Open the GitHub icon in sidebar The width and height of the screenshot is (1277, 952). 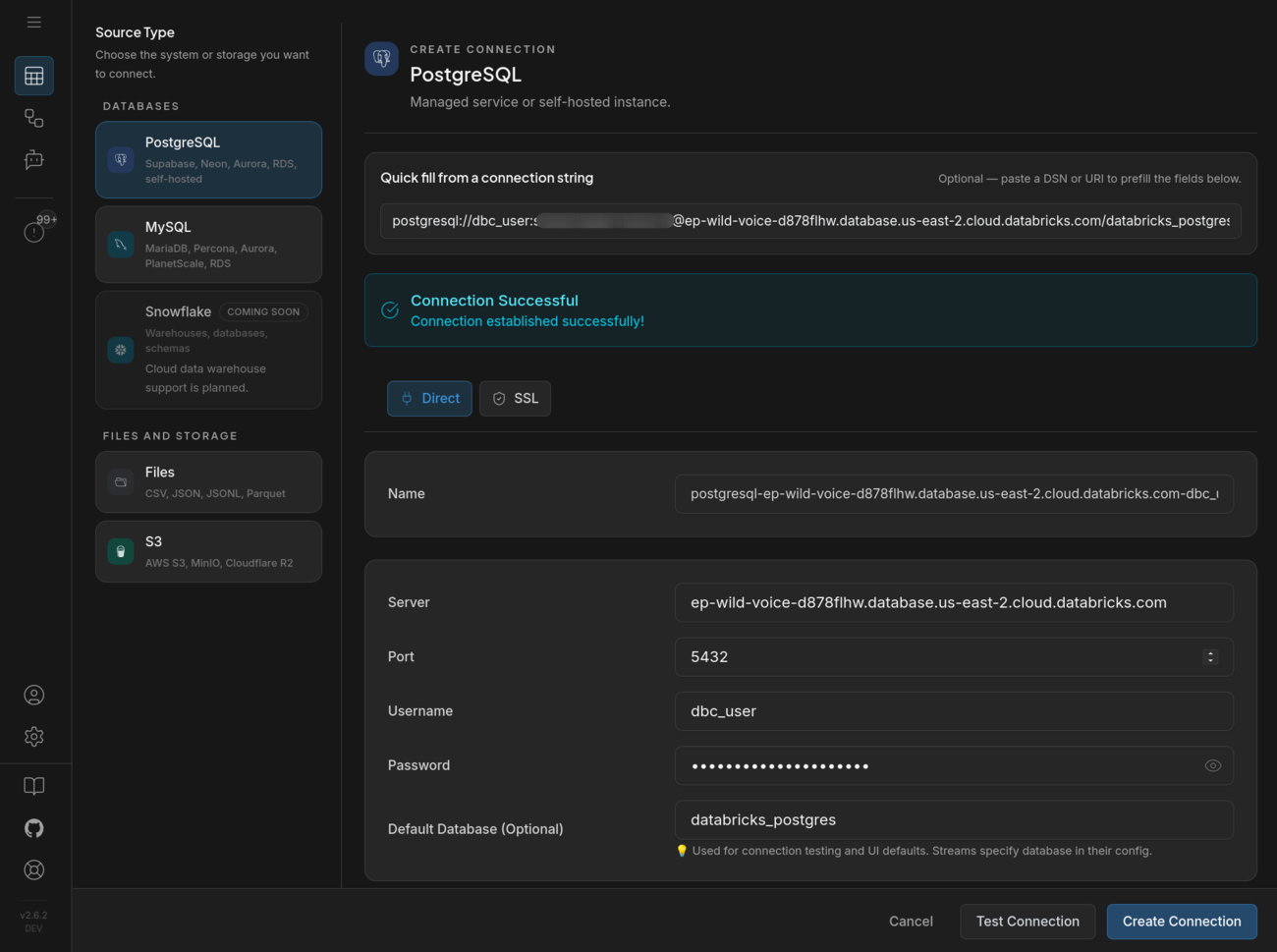click(x=33, y=828)
